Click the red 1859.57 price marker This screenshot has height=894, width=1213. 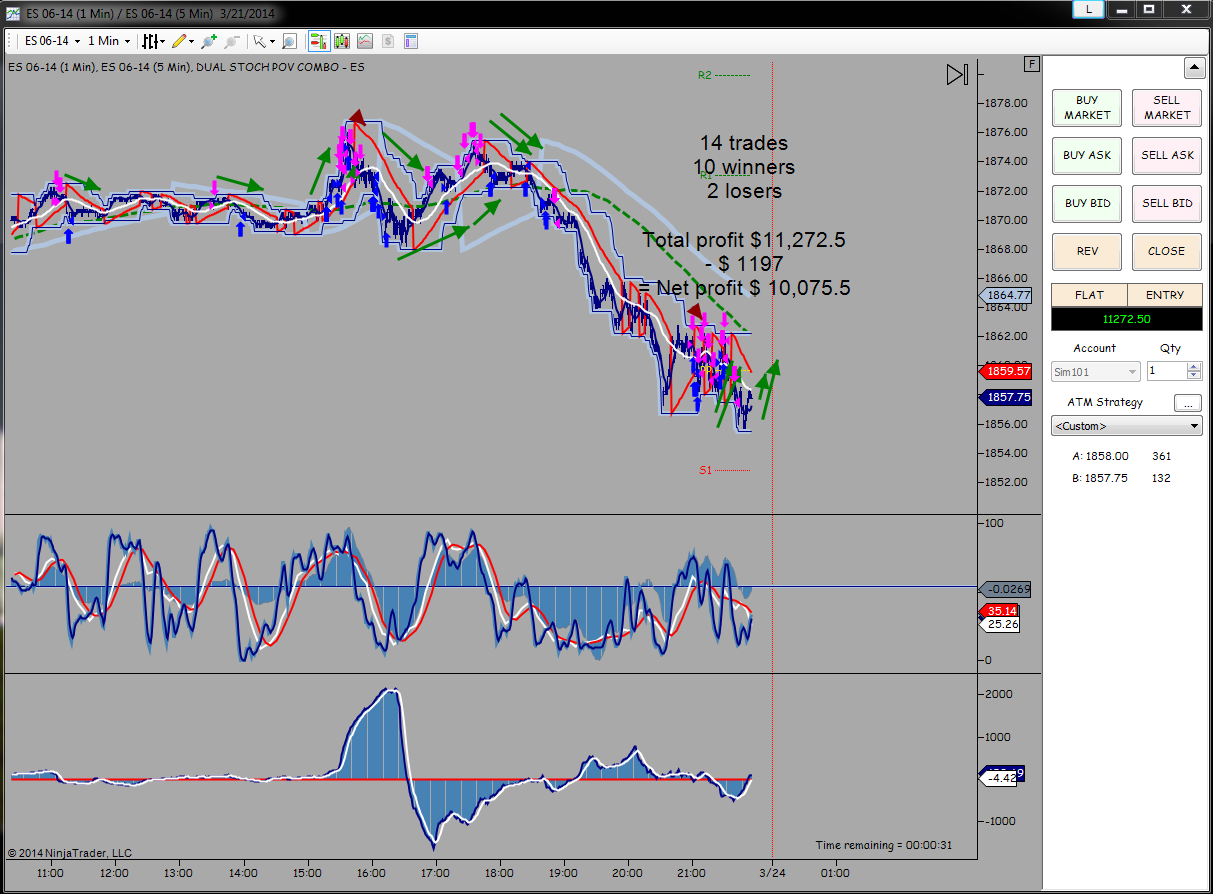coord(1006,371)
